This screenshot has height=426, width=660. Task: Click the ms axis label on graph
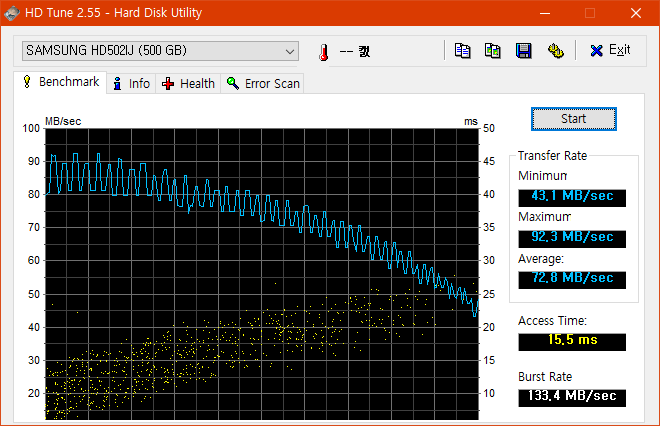tap(471, 121)
